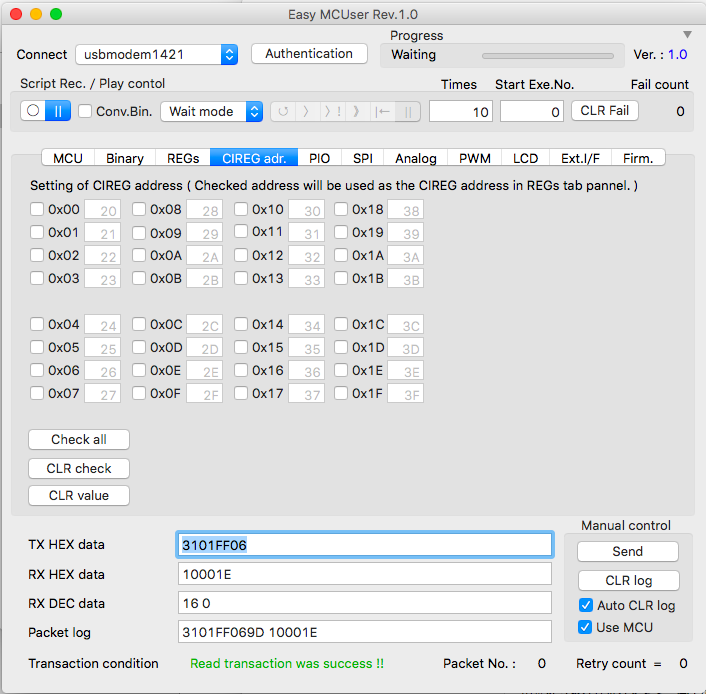
Task: Switch to the MCU tab
Action: (x=68, y=158)
